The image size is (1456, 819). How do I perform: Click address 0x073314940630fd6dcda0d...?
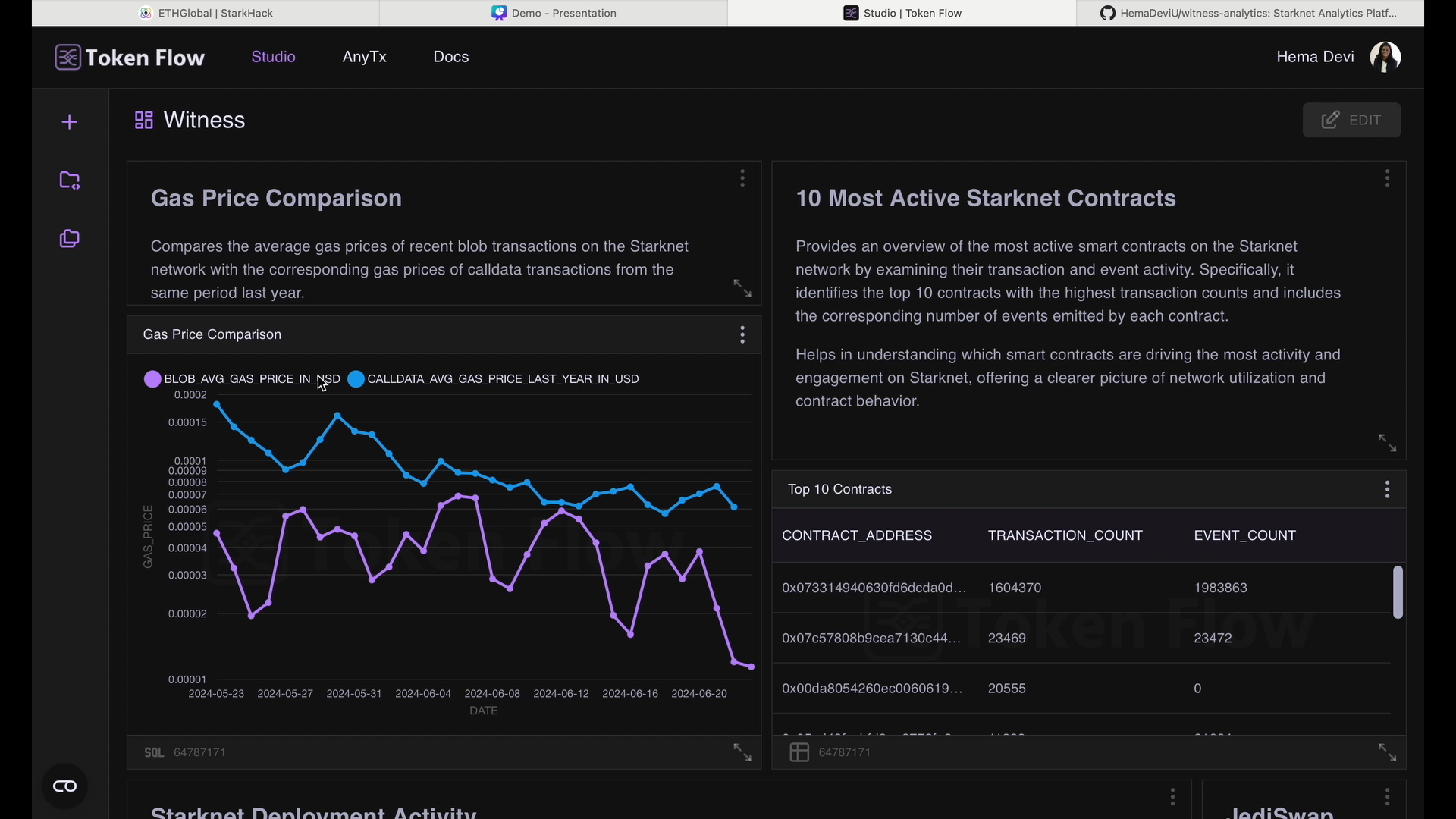874,588
